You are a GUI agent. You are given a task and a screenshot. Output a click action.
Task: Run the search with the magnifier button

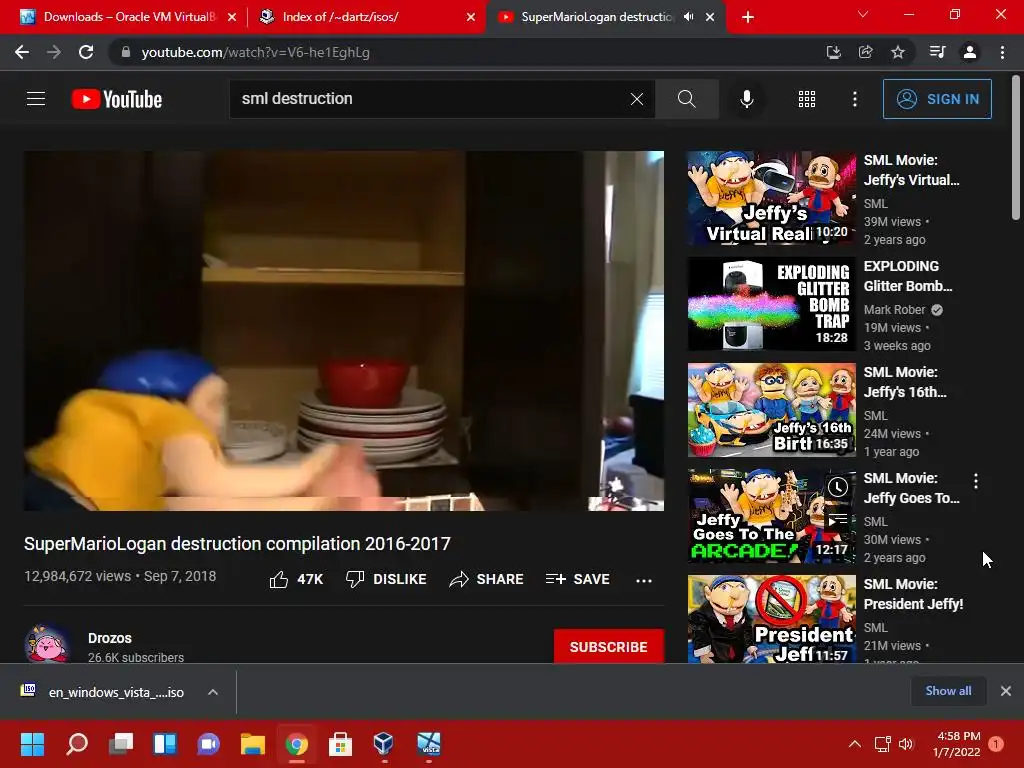click(686, 99)
